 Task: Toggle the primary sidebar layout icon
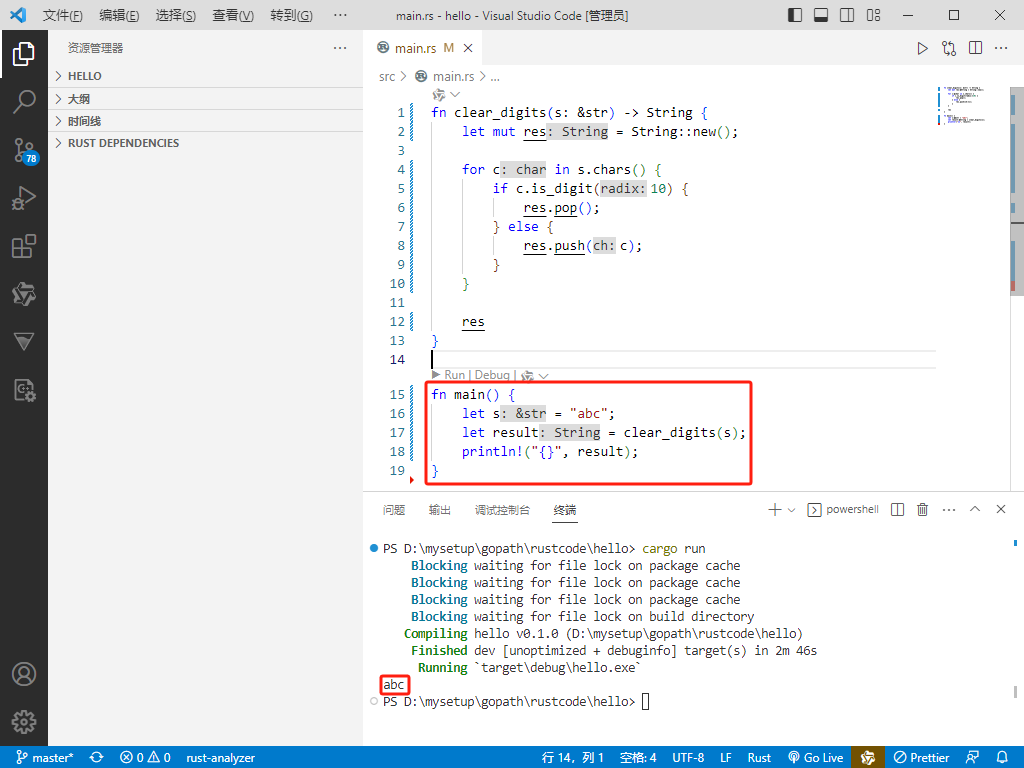coord(795,15)
